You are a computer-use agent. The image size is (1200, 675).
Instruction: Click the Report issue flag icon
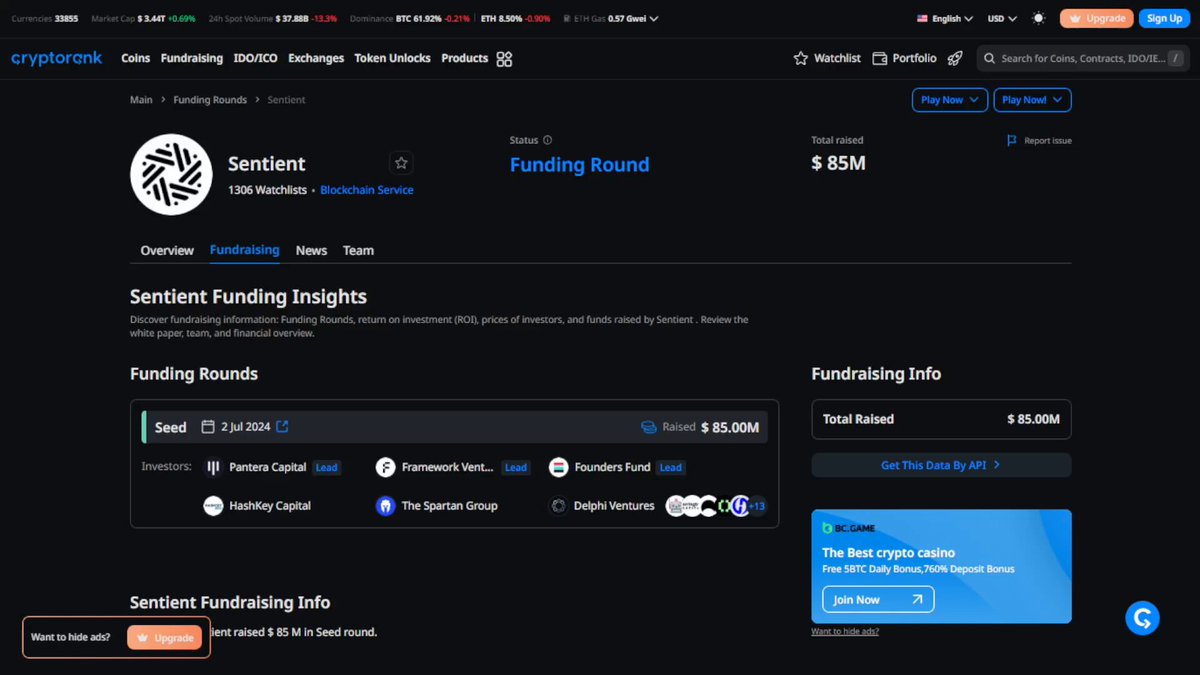coord(1012,141)
